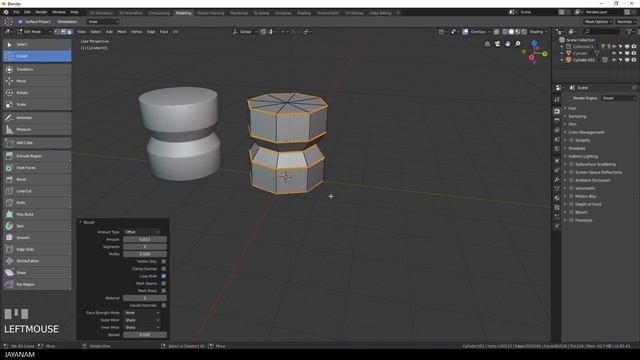Select the Shrink/Fatten tool

pos(37,261)
